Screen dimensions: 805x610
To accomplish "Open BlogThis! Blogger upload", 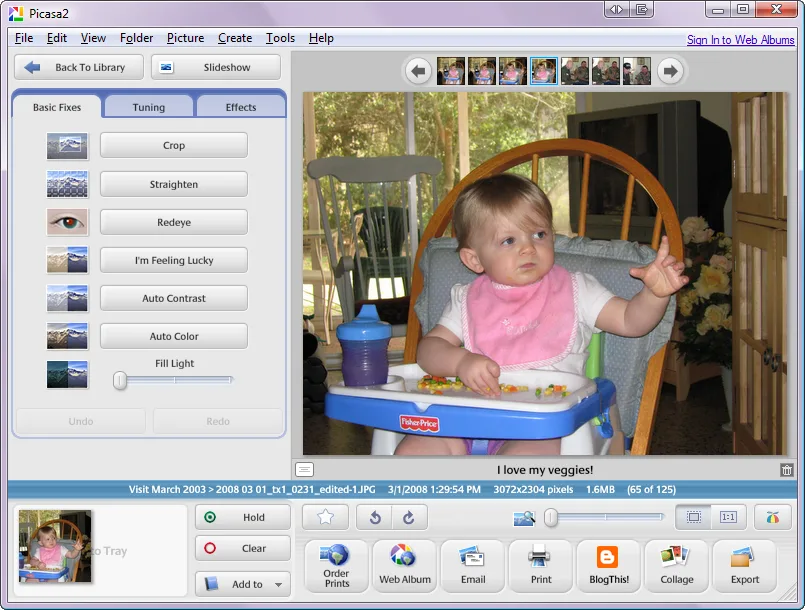I will pyautogui.click(x=609, y=565).
